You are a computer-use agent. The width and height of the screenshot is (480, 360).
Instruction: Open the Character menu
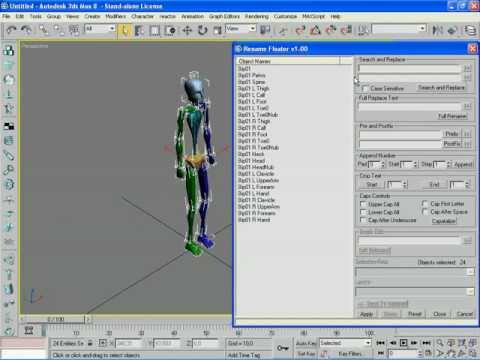pyautogui.click(x=143, y=16)
